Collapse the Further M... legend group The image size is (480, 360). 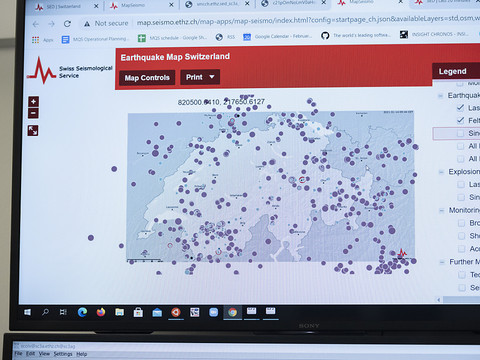click(442, 262)
